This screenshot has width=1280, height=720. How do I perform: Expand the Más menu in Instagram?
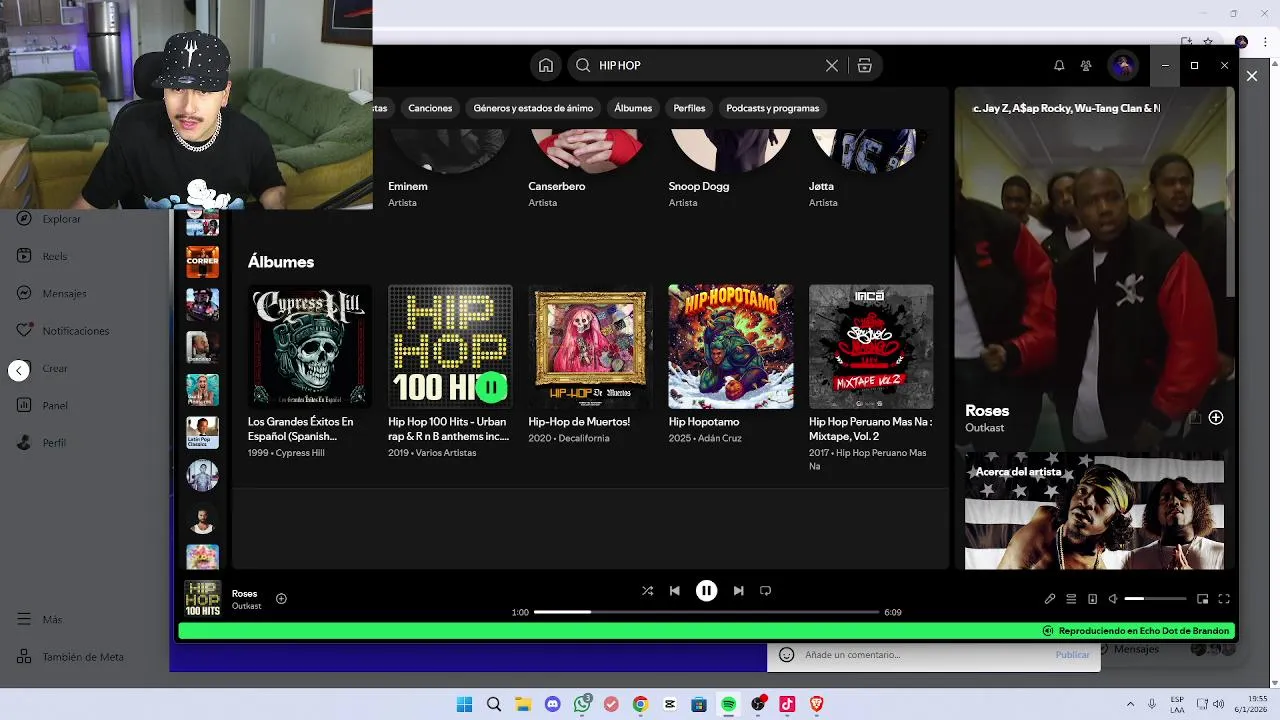tap(40, 620)
